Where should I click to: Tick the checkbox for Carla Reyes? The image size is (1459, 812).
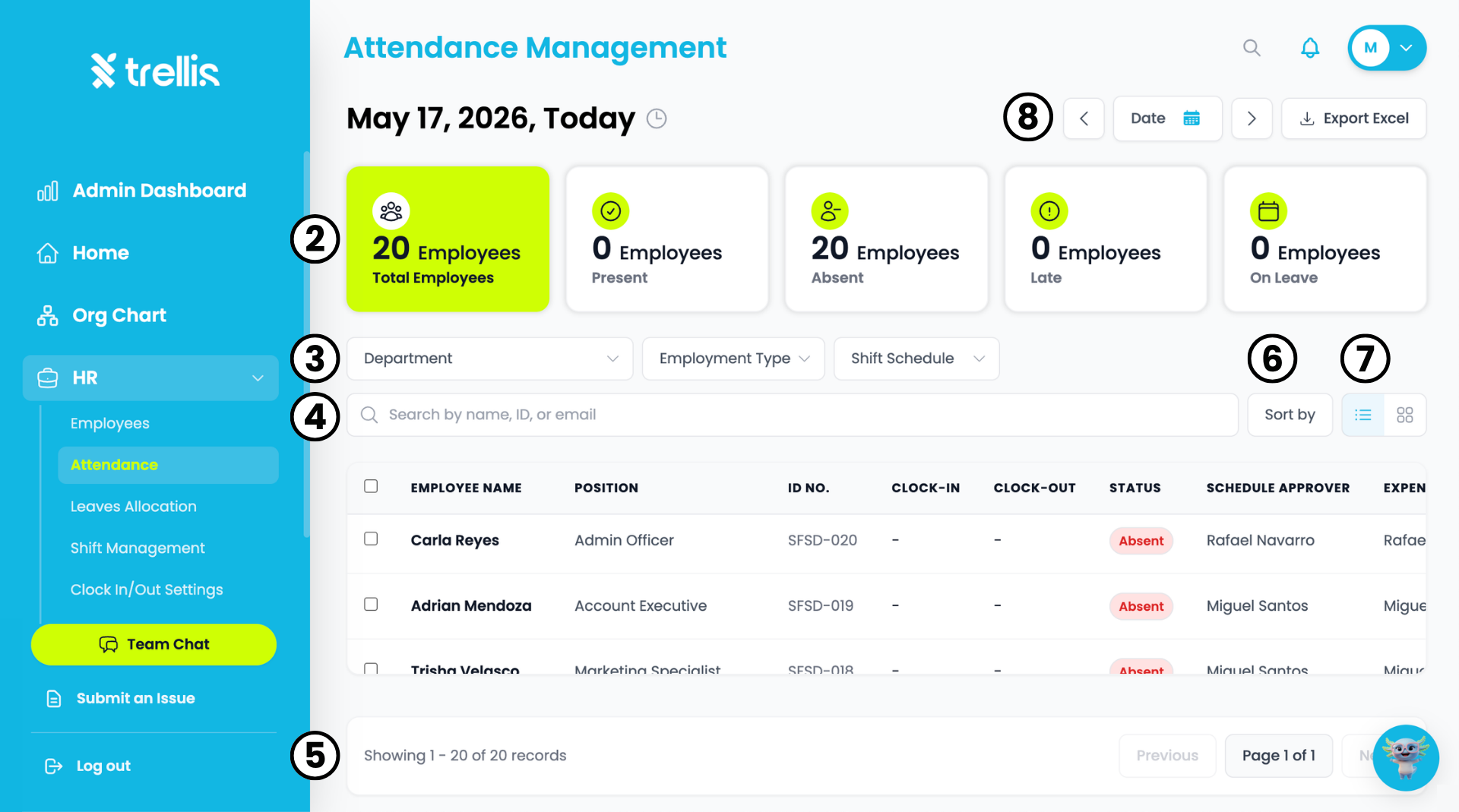tap(371, 539)
